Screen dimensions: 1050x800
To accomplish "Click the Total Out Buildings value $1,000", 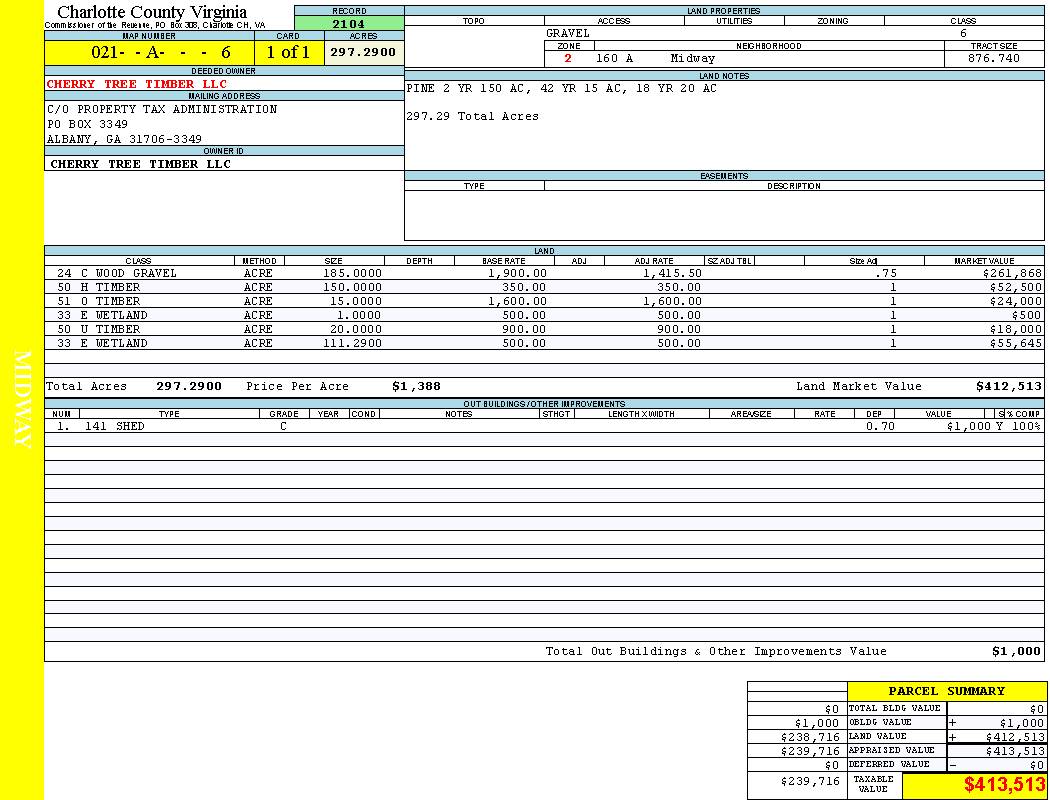I will pyautogui.click(x=1015, y=651).
